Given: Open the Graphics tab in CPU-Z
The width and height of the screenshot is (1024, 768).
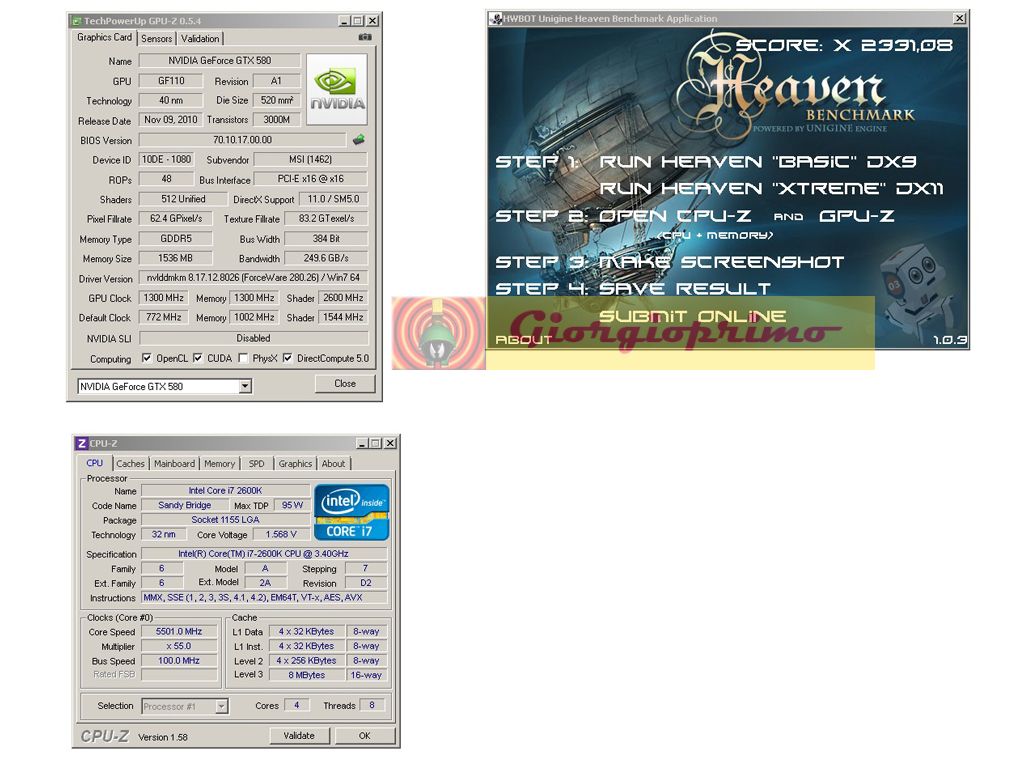Looking at the screenshot, I should click(x=295, y=464).
